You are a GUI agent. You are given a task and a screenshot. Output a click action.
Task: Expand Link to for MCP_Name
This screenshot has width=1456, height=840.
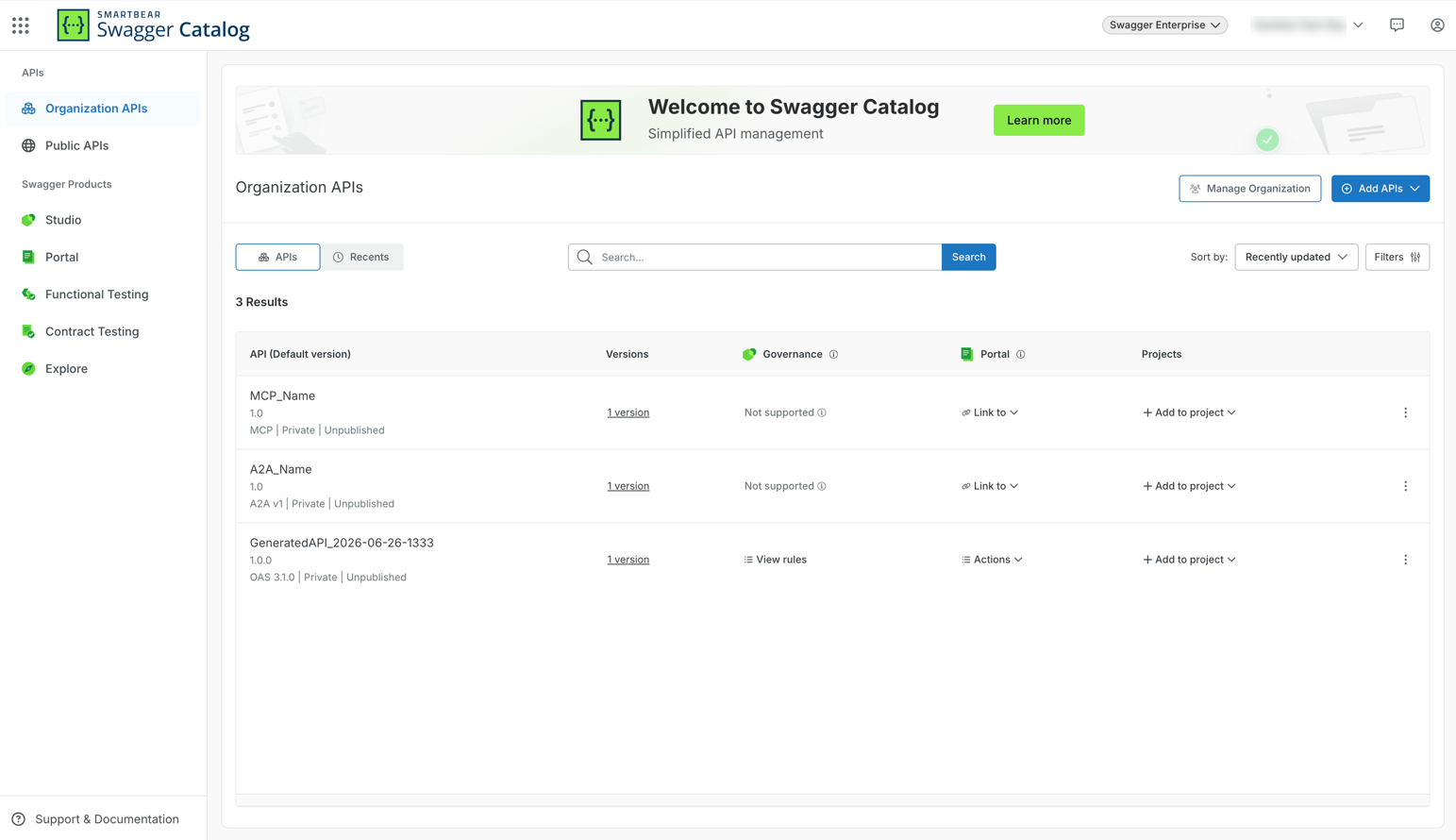(x=990, y=412)
